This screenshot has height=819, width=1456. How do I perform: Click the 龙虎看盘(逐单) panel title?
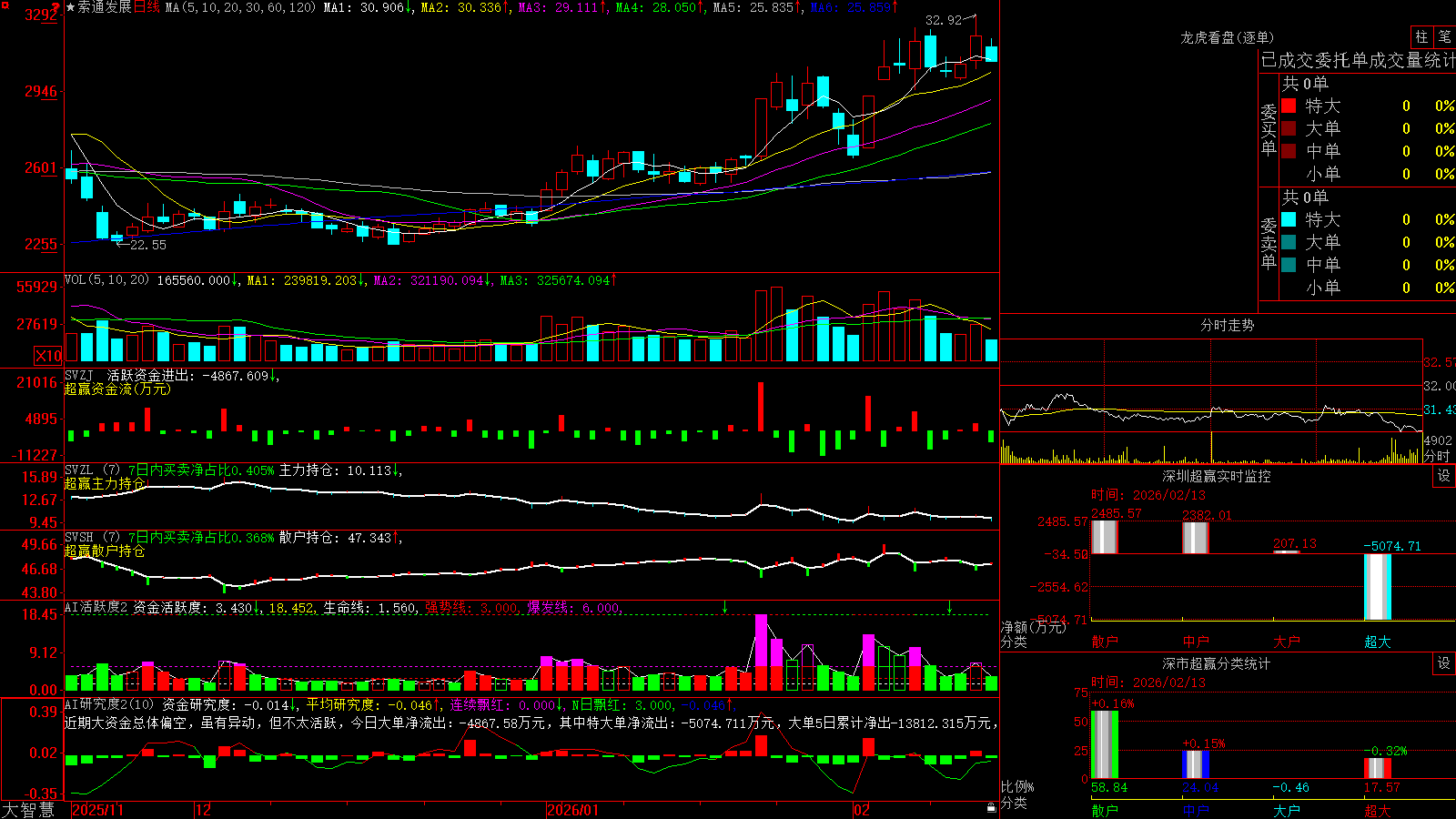coord(1227,37)
